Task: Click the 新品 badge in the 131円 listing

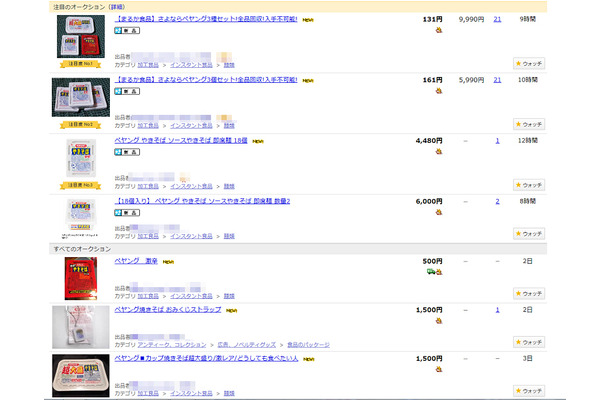Action: (x=127, y=30)
